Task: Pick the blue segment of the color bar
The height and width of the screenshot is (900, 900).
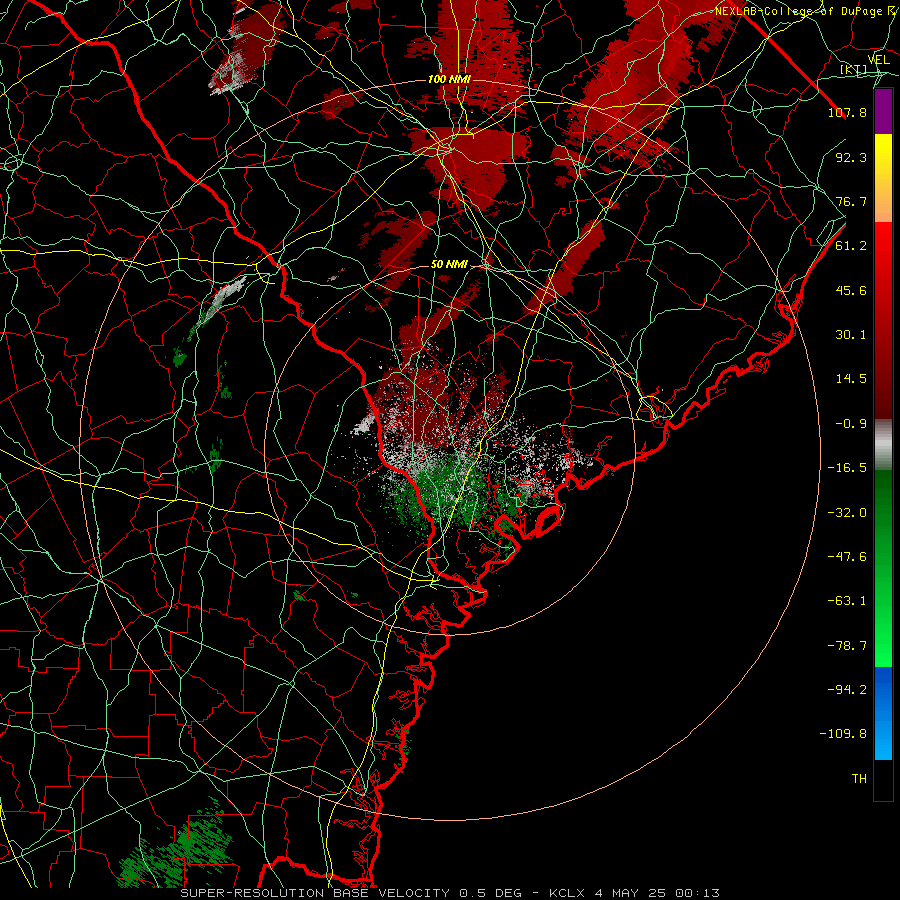Action: point(883,713)
